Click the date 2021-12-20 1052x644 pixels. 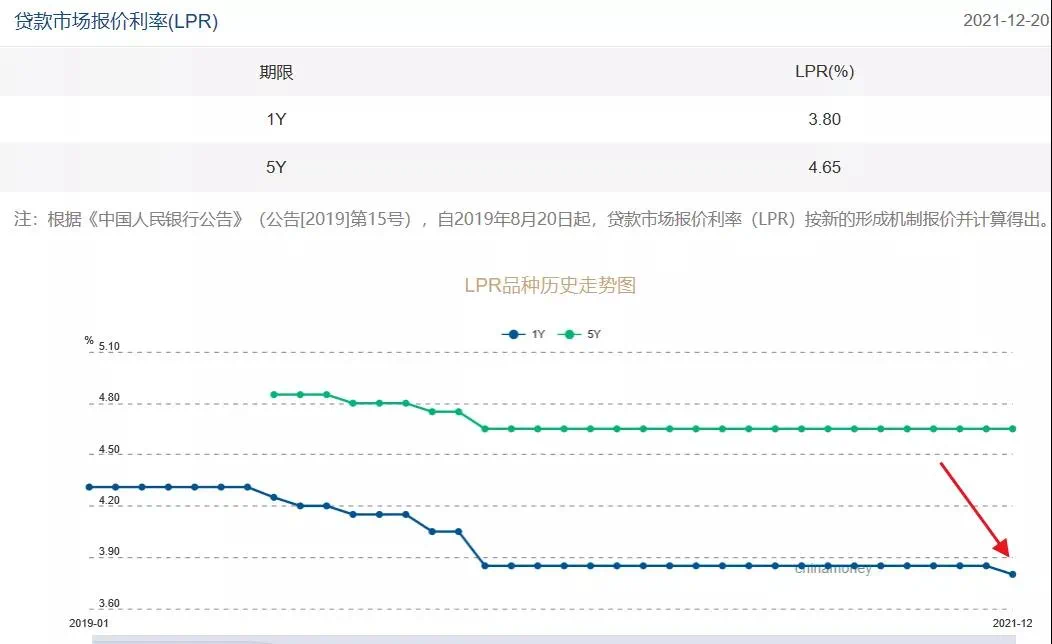click(1006, 20)
